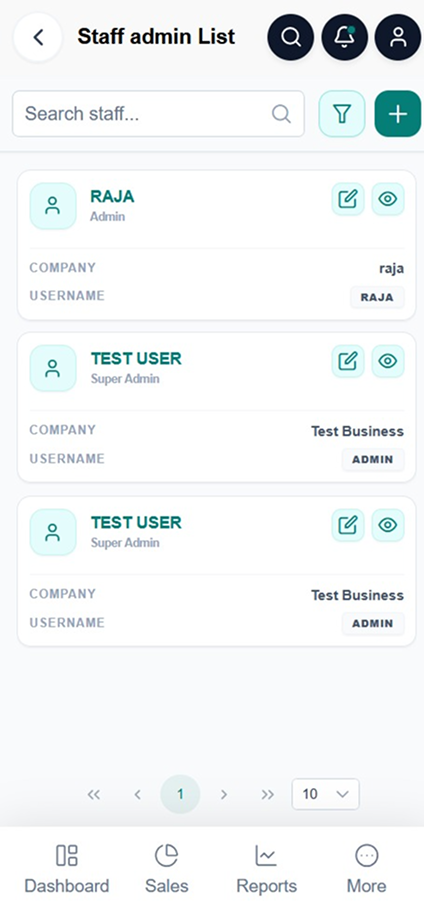Open the More menu
This screenshot has width=424, height=906.
coord(366,869)
